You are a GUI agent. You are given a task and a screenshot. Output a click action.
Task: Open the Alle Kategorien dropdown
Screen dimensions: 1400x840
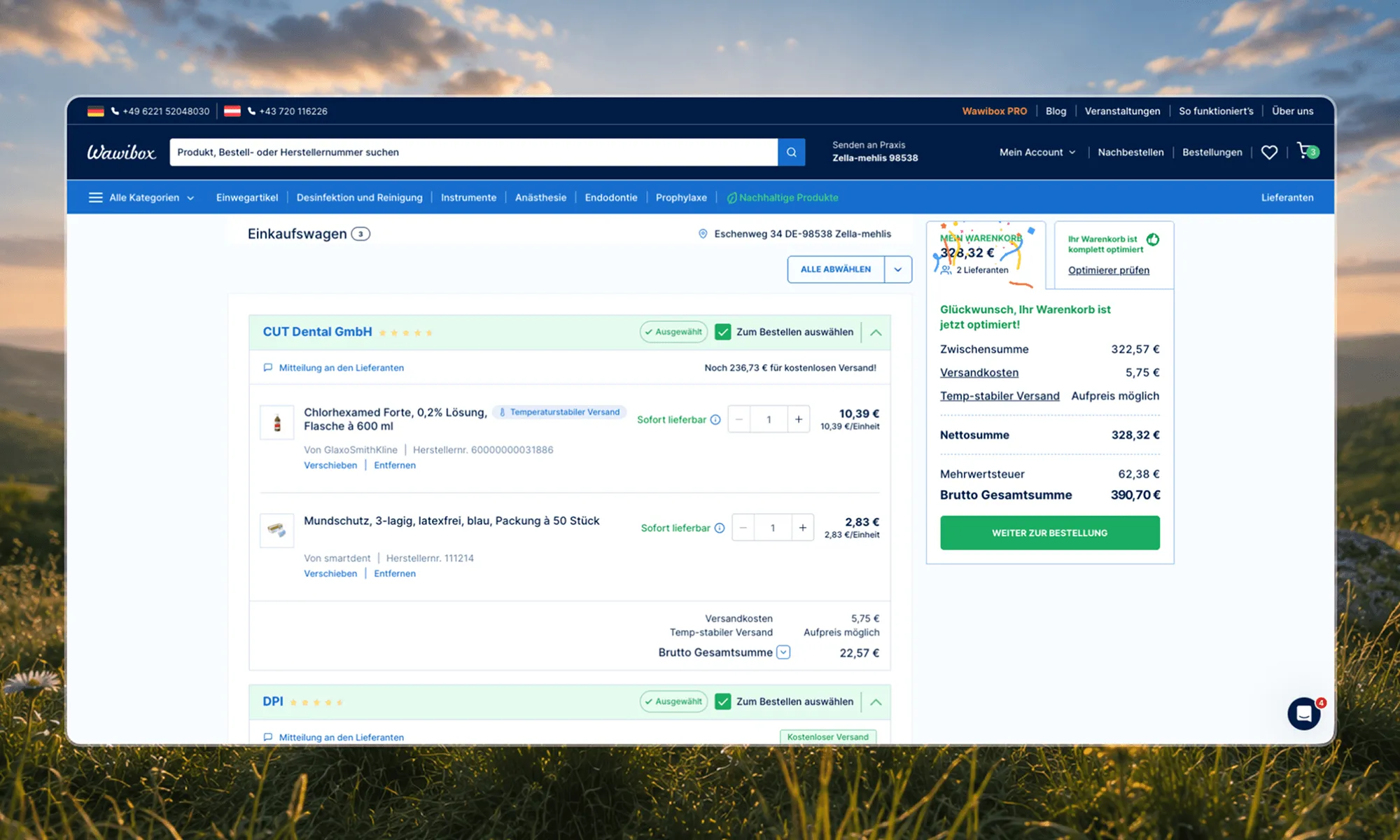[x=151, y=197]
